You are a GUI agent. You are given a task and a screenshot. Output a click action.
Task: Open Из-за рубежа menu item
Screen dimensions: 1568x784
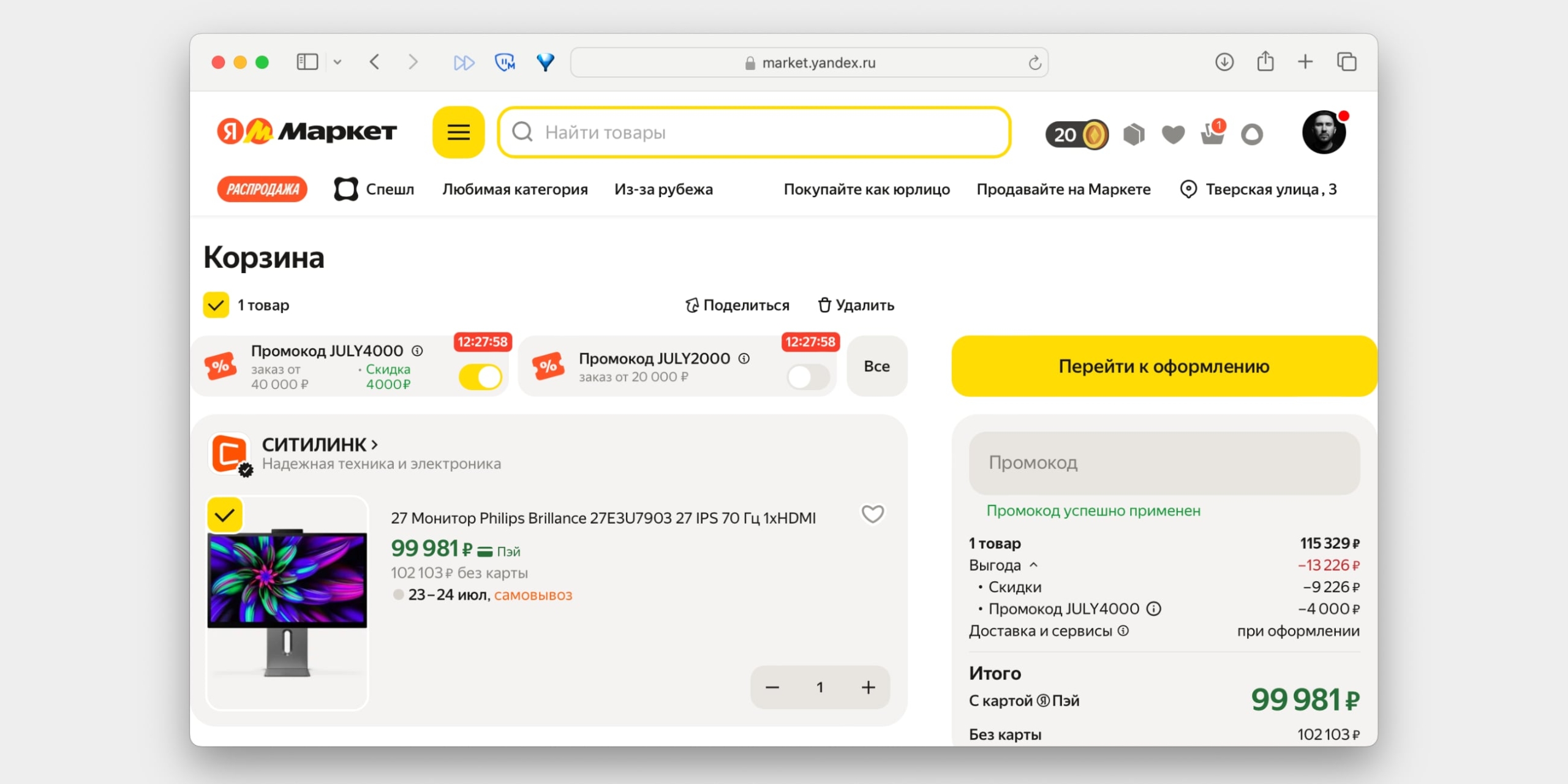pyautogui.click(x=663, y=189)
